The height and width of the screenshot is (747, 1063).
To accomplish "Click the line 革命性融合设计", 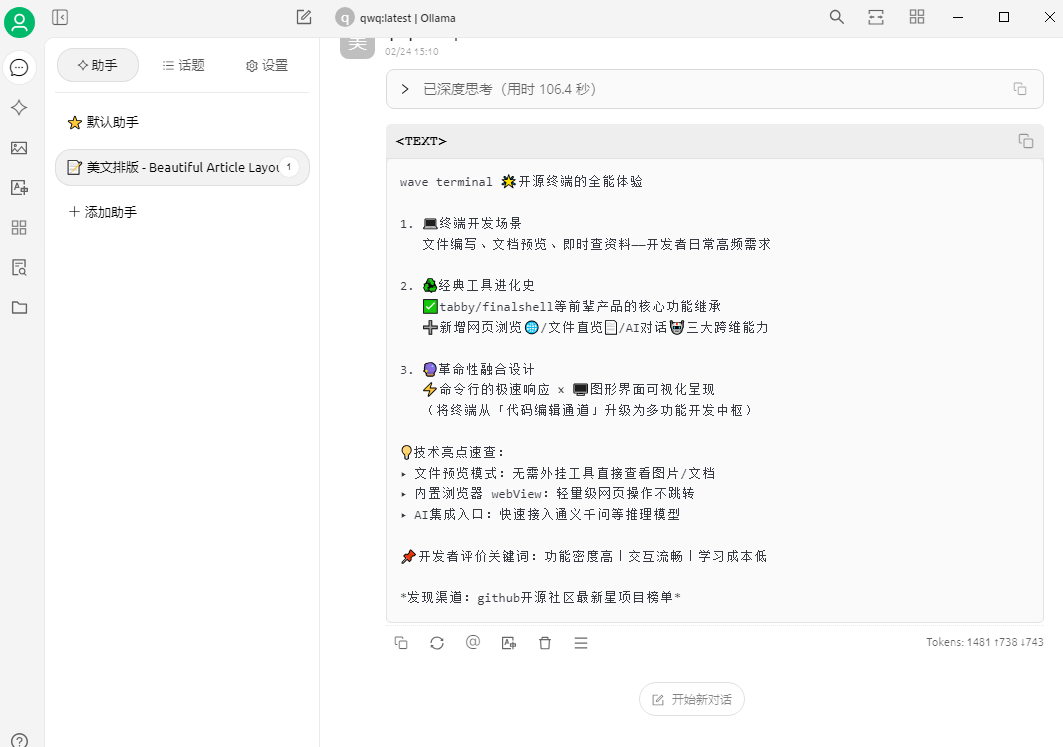I will point(467,369).
